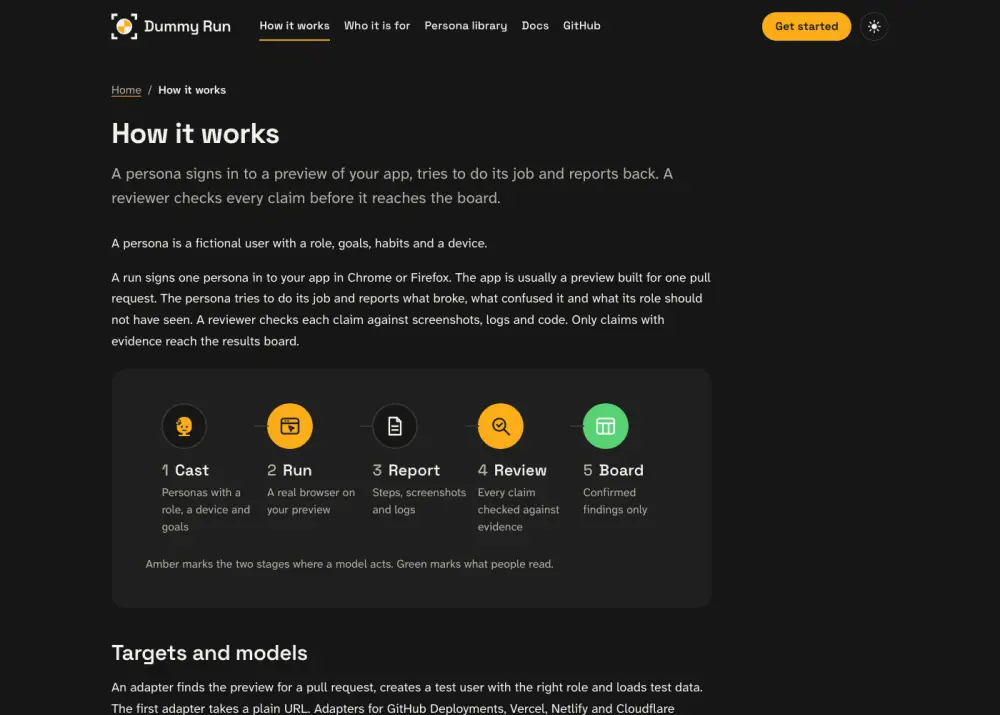The height and width of the screenshot is (715, 1000).
Task: Click the Dummy Run brand name
Action: (188, 26)
